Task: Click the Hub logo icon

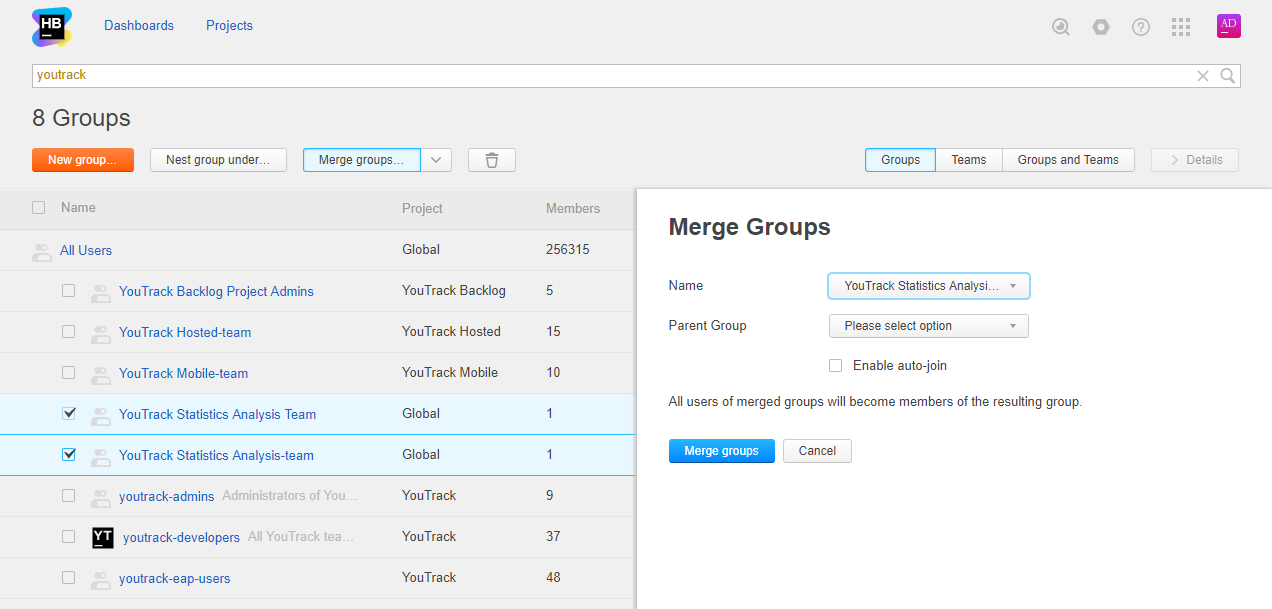Action: [x=52, y=27]
